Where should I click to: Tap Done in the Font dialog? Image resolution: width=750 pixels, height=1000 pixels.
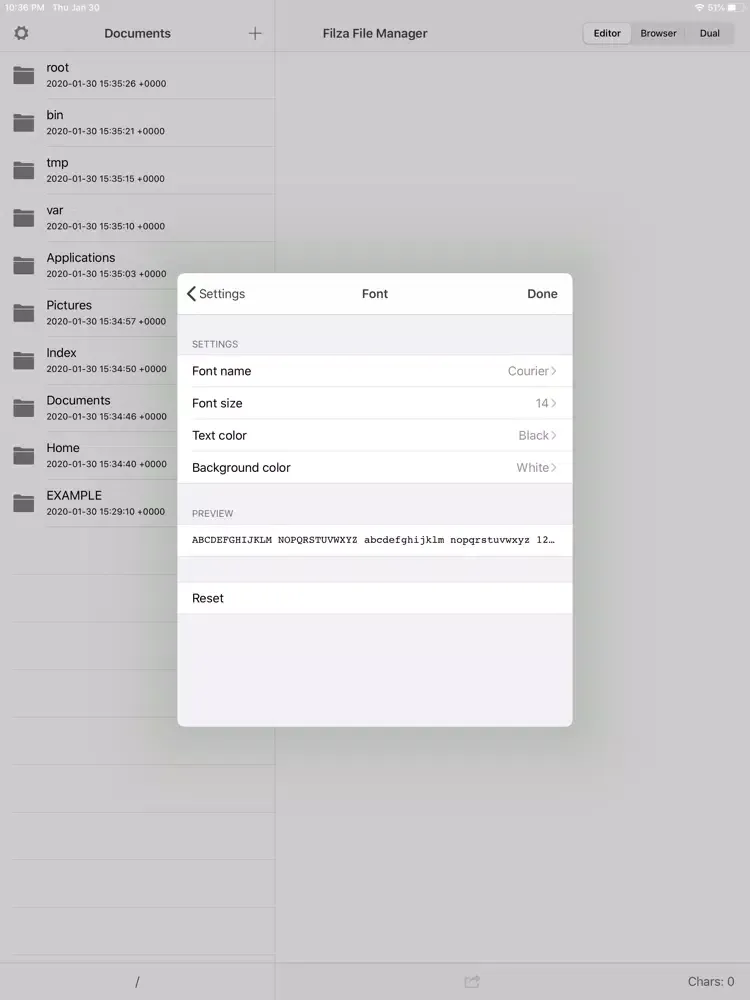(x=542, y=293)
